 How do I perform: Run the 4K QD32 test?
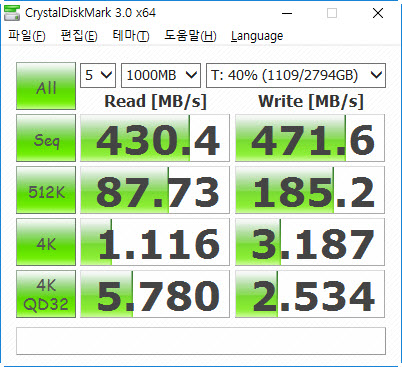46,294
